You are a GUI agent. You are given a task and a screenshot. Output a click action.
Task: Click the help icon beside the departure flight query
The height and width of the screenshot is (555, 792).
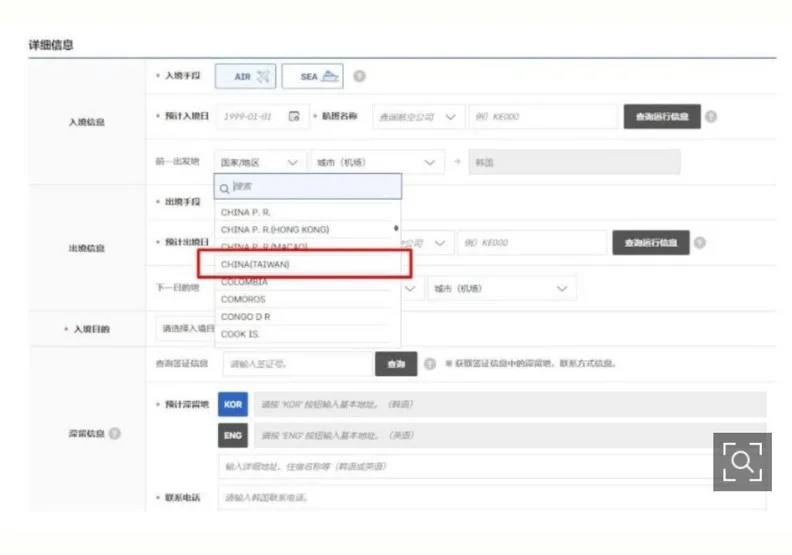pyautogui.click(x=700, y=243)
